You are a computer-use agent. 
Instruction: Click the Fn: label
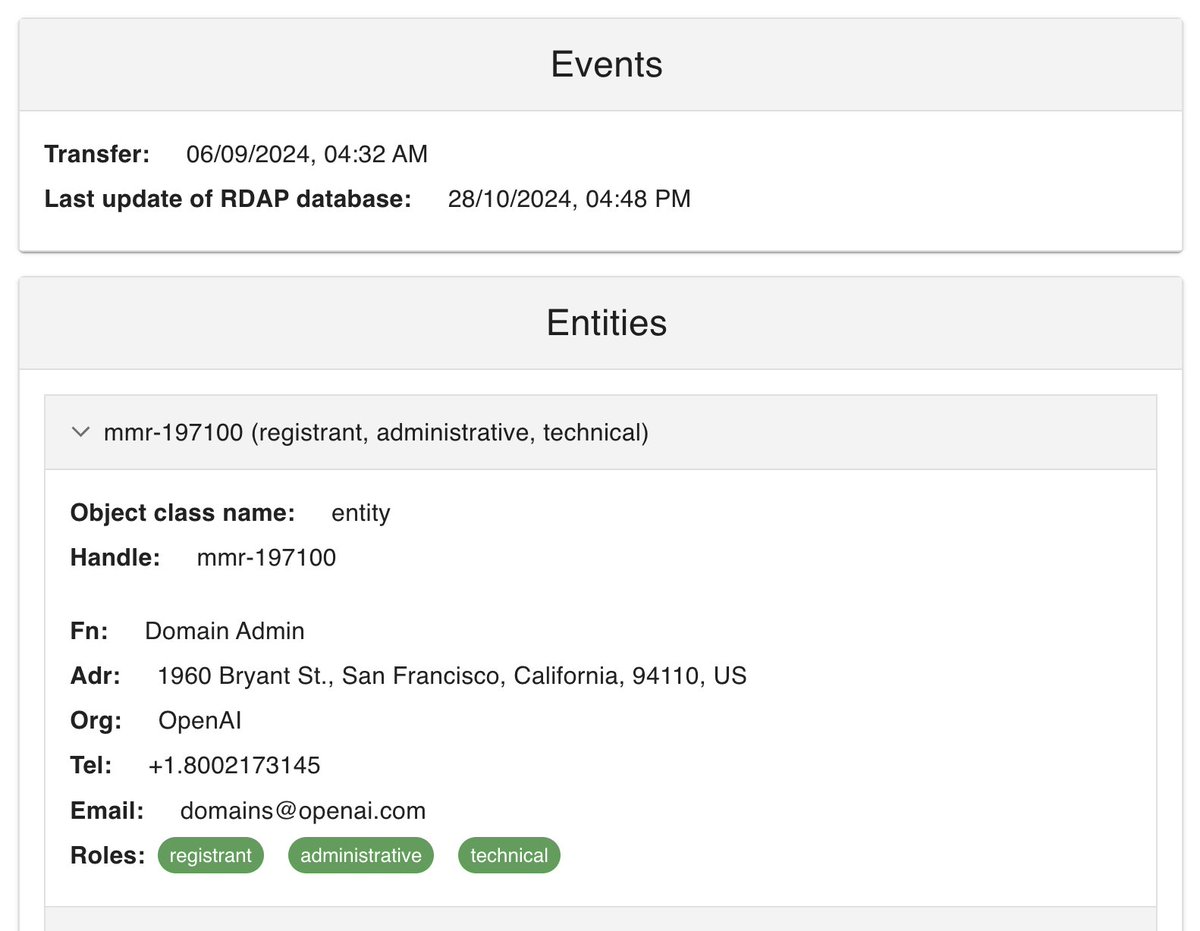(x=89, y=631)
